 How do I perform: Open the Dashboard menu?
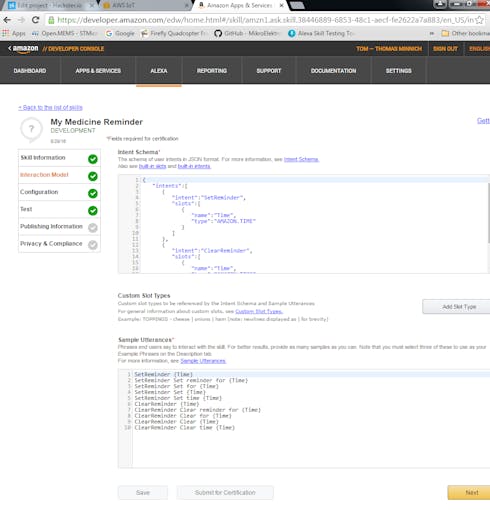click(x=30, y=71)
